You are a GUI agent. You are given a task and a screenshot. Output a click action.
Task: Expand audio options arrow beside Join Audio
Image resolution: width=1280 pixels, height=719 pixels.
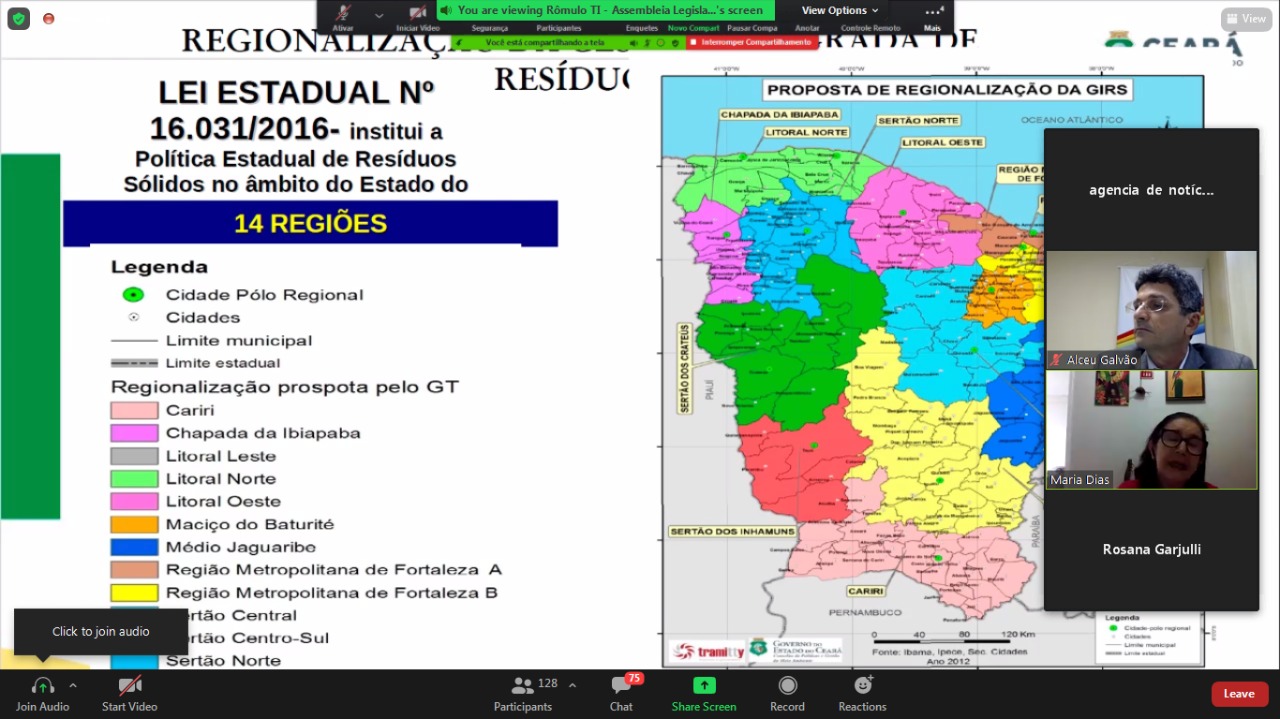73,685
